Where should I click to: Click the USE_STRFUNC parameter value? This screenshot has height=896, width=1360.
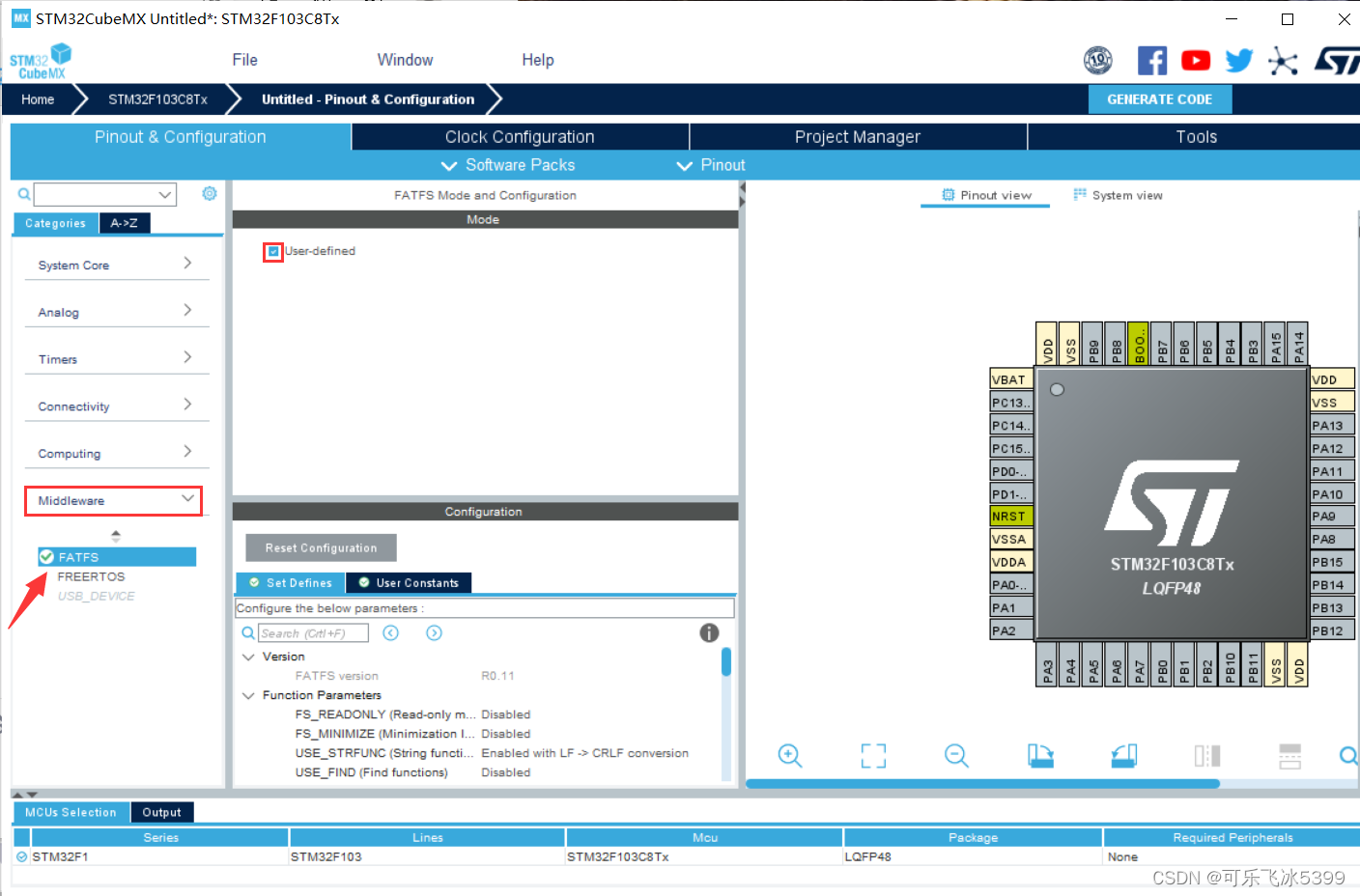(584, 753)
